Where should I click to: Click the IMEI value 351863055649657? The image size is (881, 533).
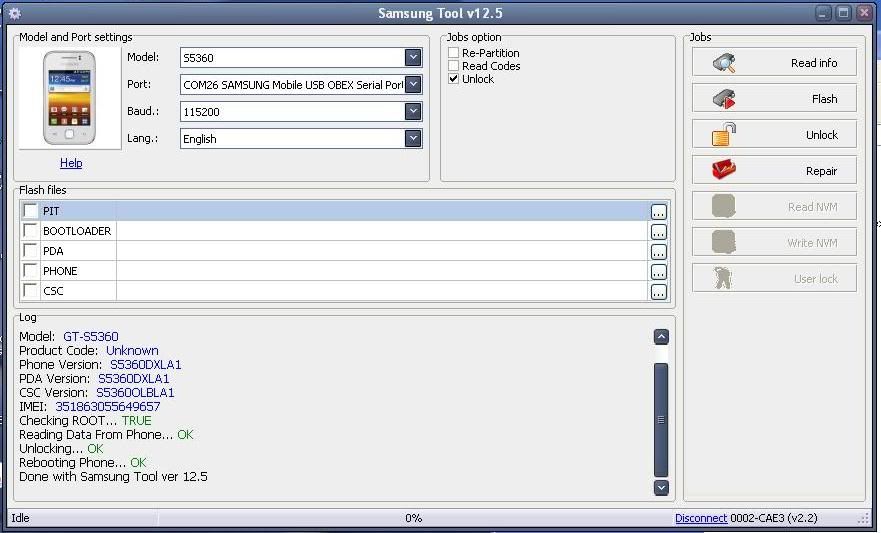[108, 406]
